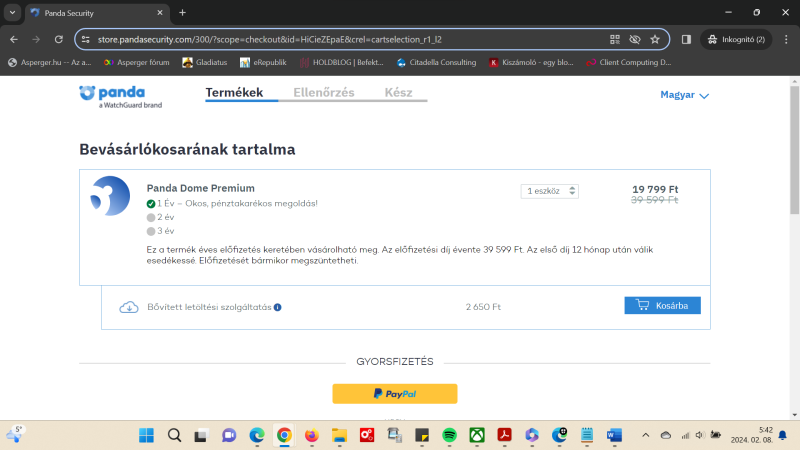Reload the page
The image size is (800, 450).
tap(59, 39)
